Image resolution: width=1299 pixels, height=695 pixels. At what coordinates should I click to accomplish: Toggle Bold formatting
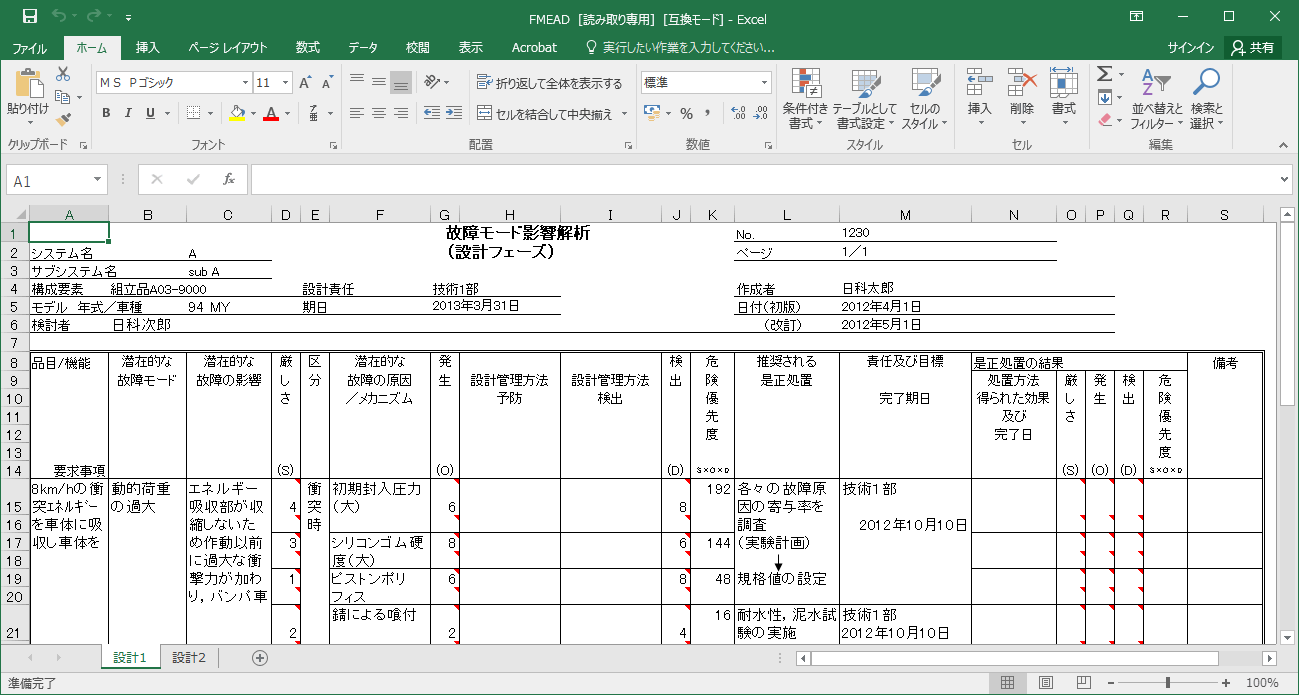[107, 114]
